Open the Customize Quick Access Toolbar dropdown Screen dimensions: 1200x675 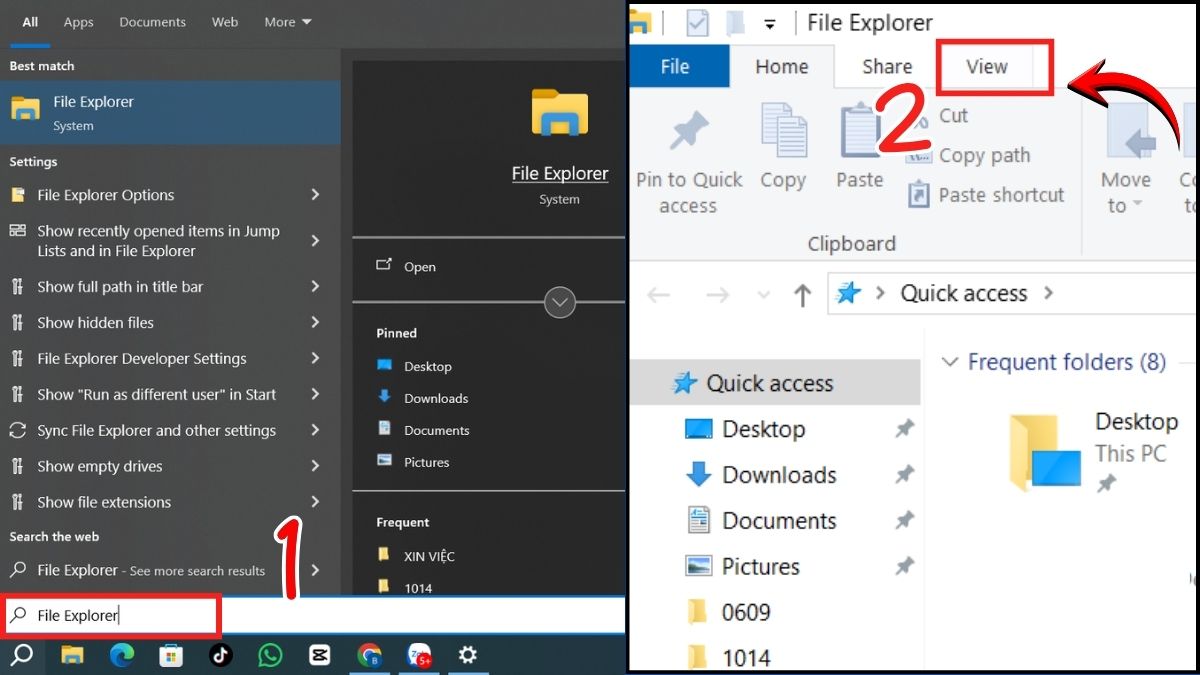(770, 25)
